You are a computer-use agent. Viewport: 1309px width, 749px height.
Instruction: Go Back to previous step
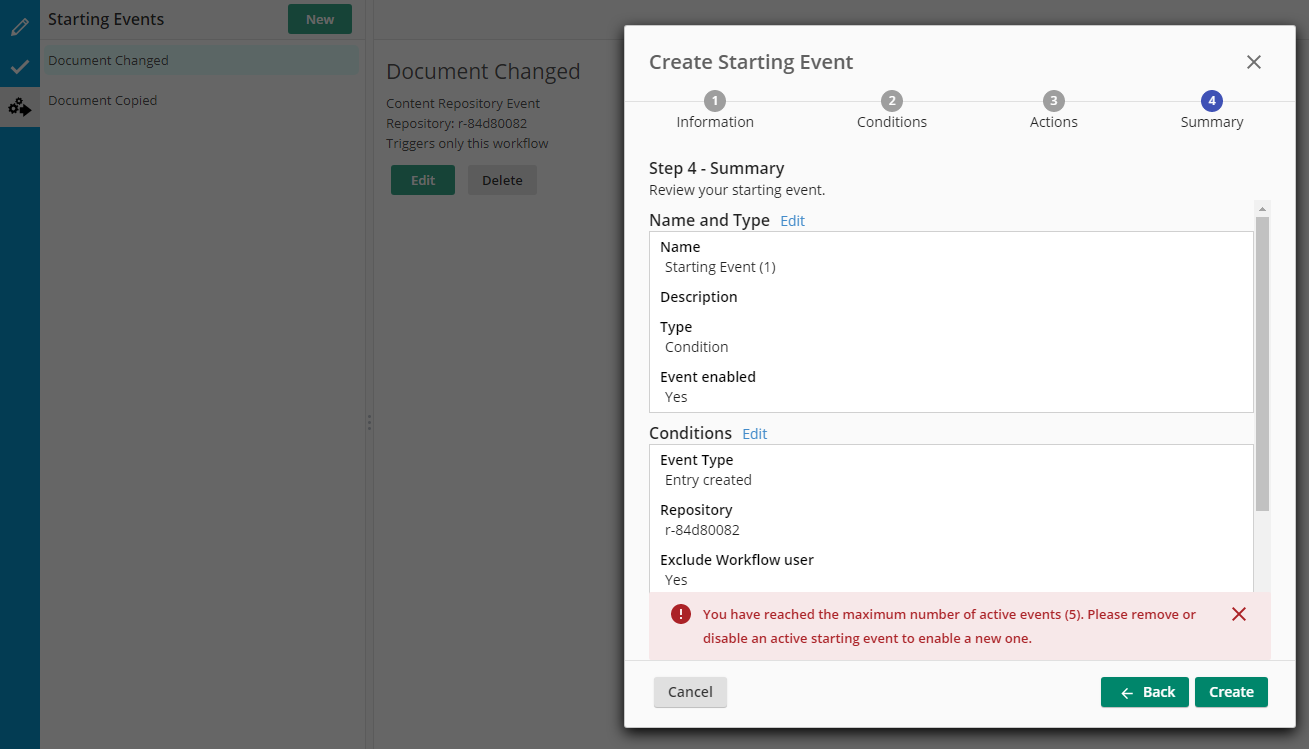pos(1145,692)
